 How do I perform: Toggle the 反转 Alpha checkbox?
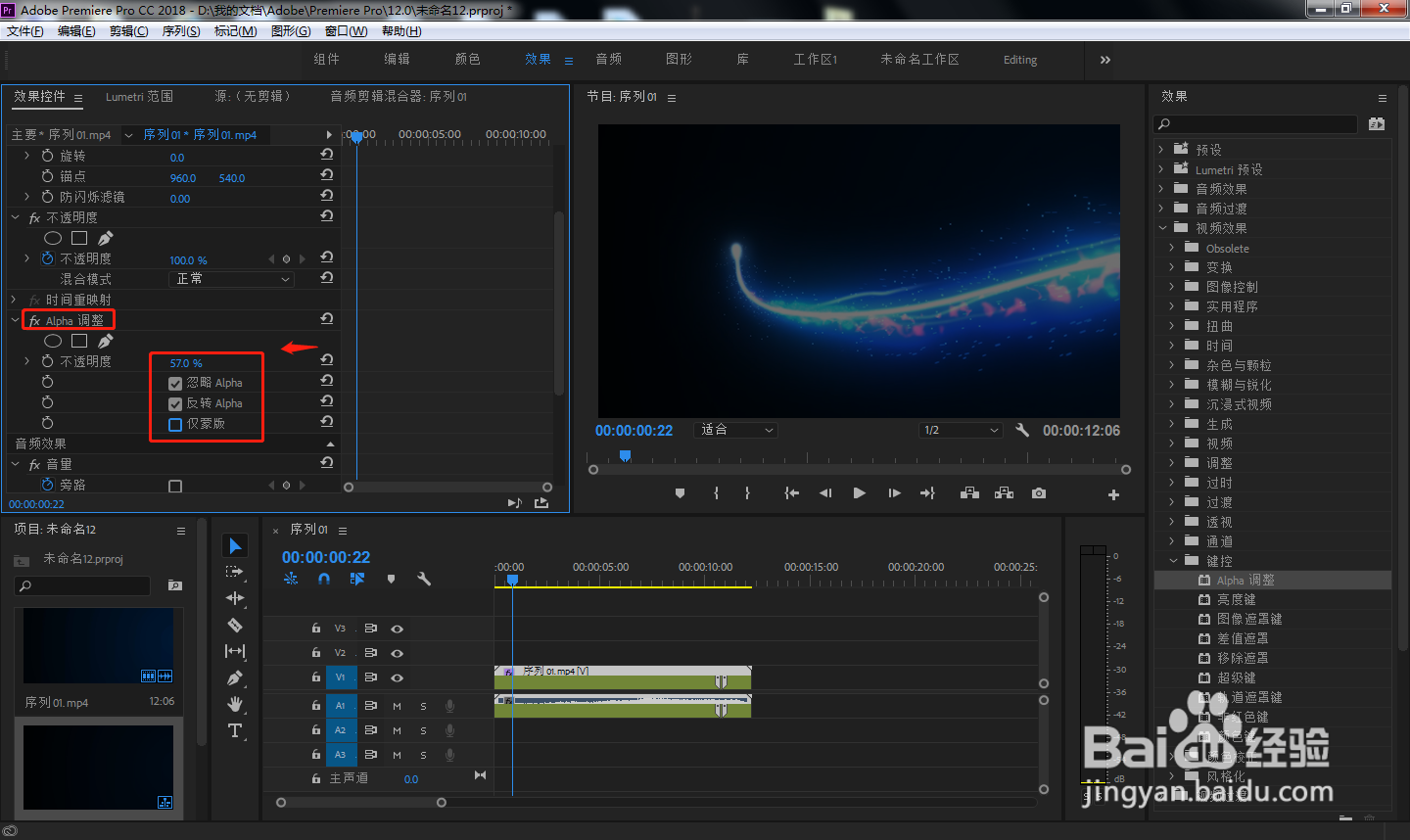[x=175, y=404]
